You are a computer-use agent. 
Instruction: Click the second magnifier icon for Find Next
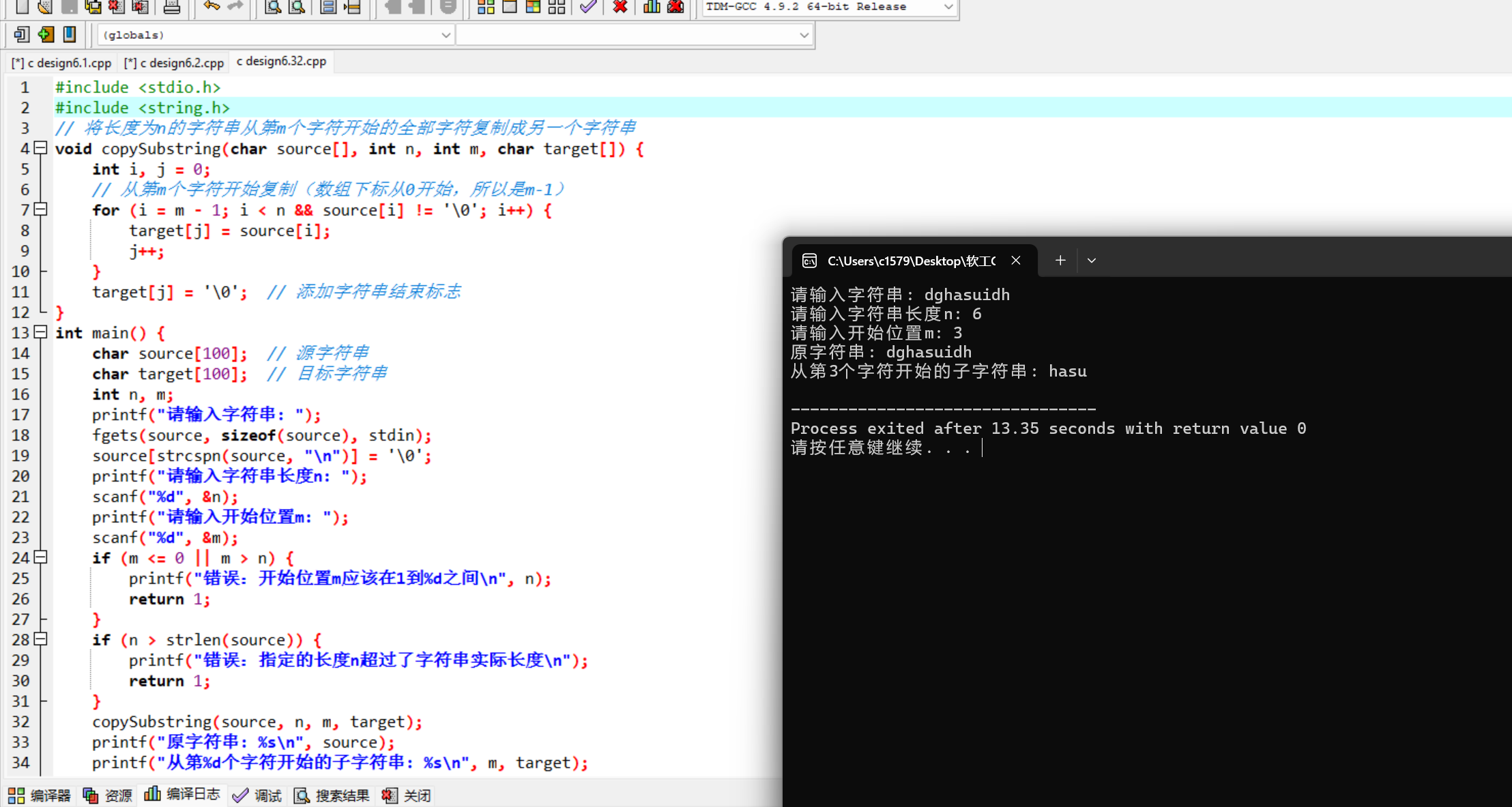[x=298, y=7]
